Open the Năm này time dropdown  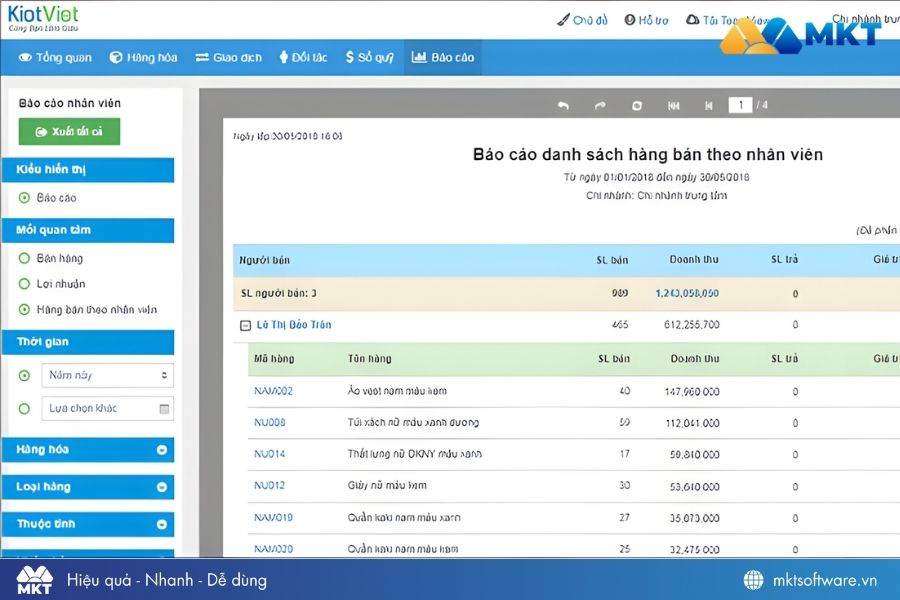coord(107,375)
